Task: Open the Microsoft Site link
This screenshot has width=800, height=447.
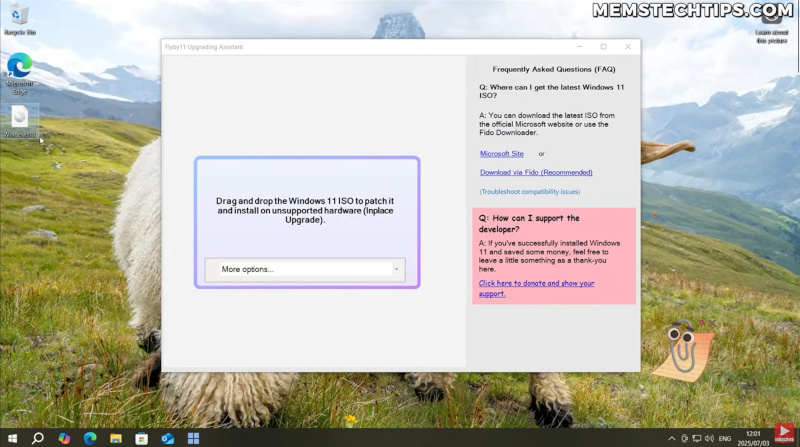Action: [502, 154]
